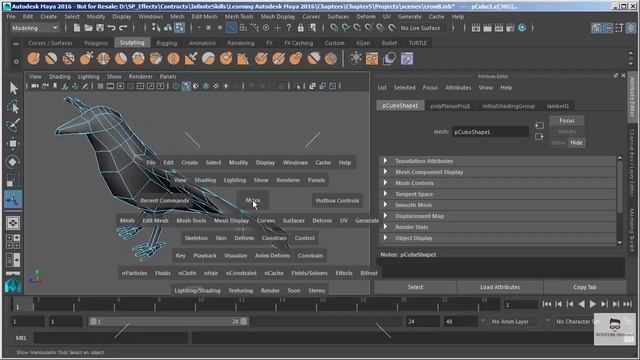Click the single perspective layout icon
640x360 pixels.
click(x=13, y=223)
